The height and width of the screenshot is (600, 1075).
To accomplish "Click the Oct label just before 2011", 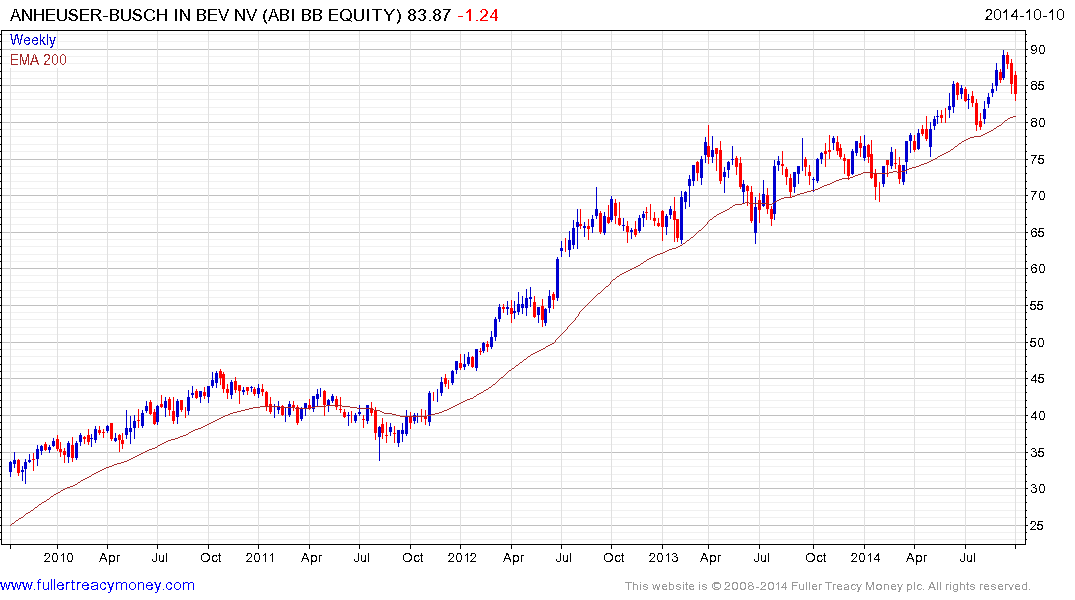I will tap(210, 557).
